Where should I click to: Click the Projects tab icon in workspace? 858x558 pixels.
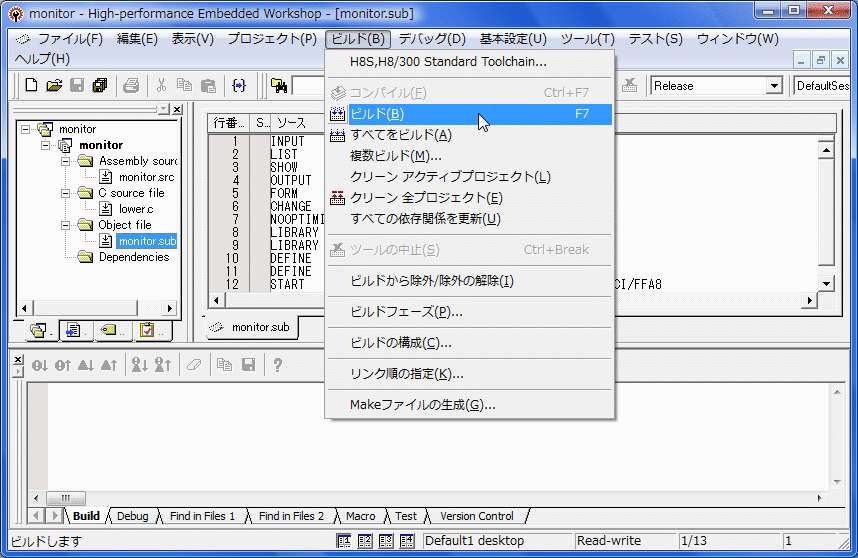[39, 330]
